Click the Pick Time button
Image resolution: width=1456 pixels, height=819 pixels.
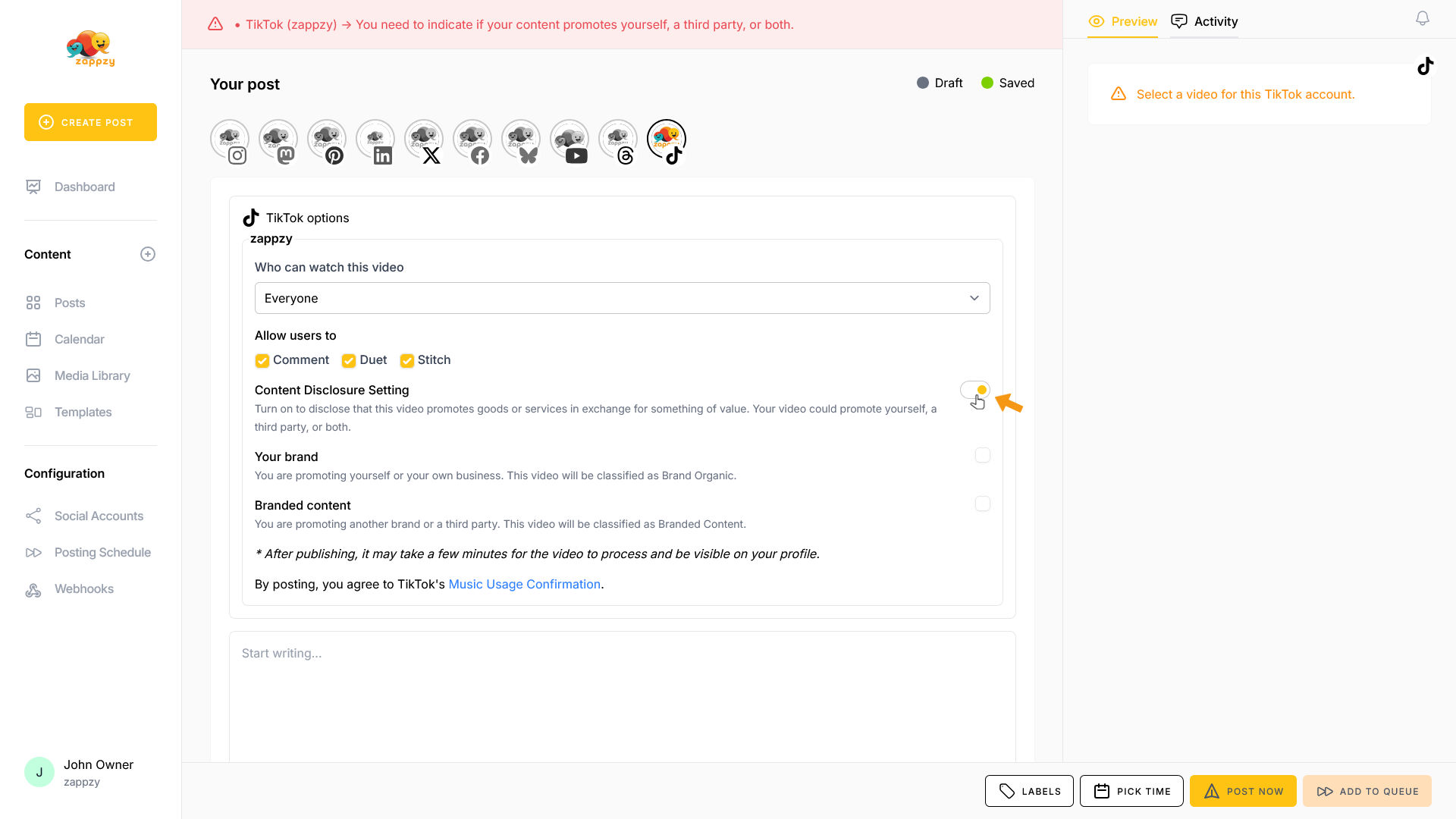click(1131, 791)
